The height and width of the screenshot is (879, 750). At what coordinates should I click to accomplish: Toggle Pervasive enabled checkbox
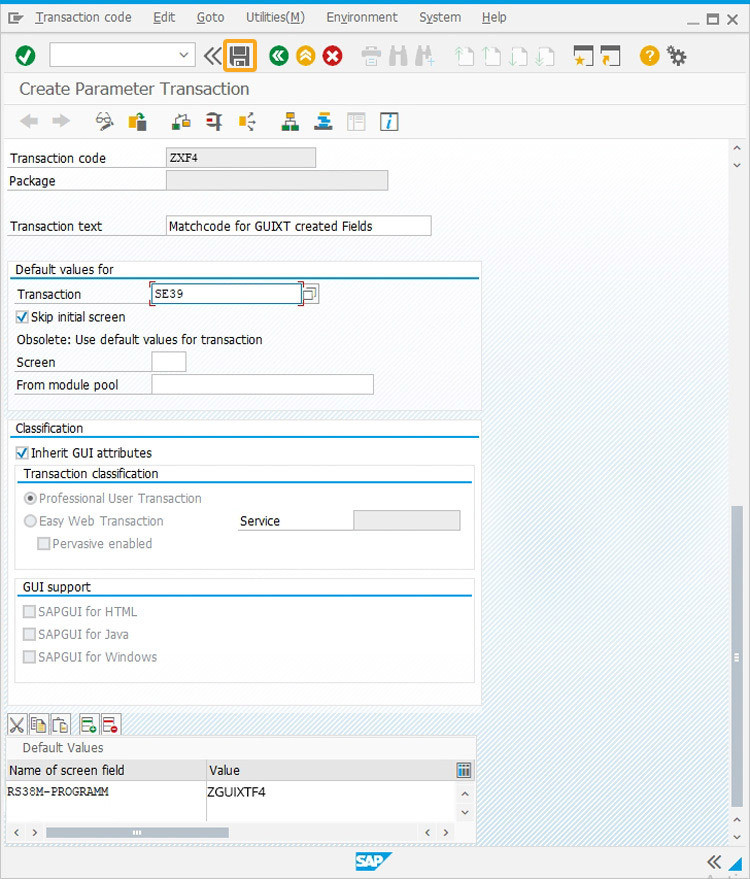[43, 543]
